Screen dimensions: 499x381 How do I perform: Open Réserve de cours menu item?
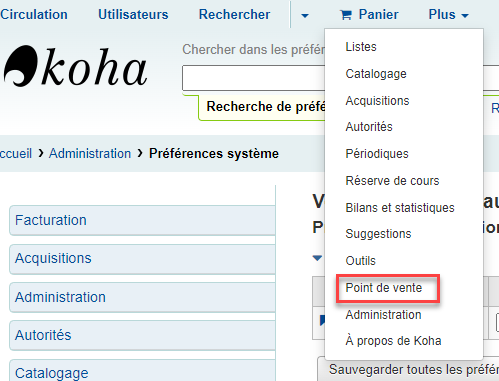click(x=392, y=181)
